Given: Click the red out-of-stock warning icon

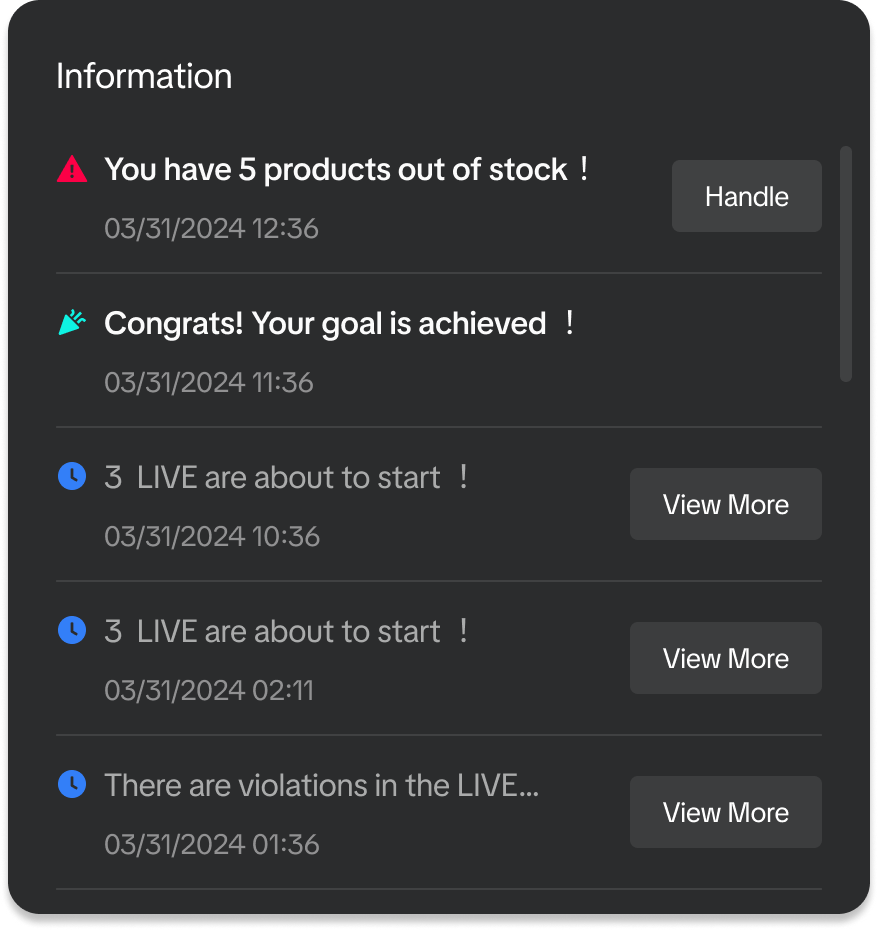Looking at the screenshot, I should tap(72, 169).
